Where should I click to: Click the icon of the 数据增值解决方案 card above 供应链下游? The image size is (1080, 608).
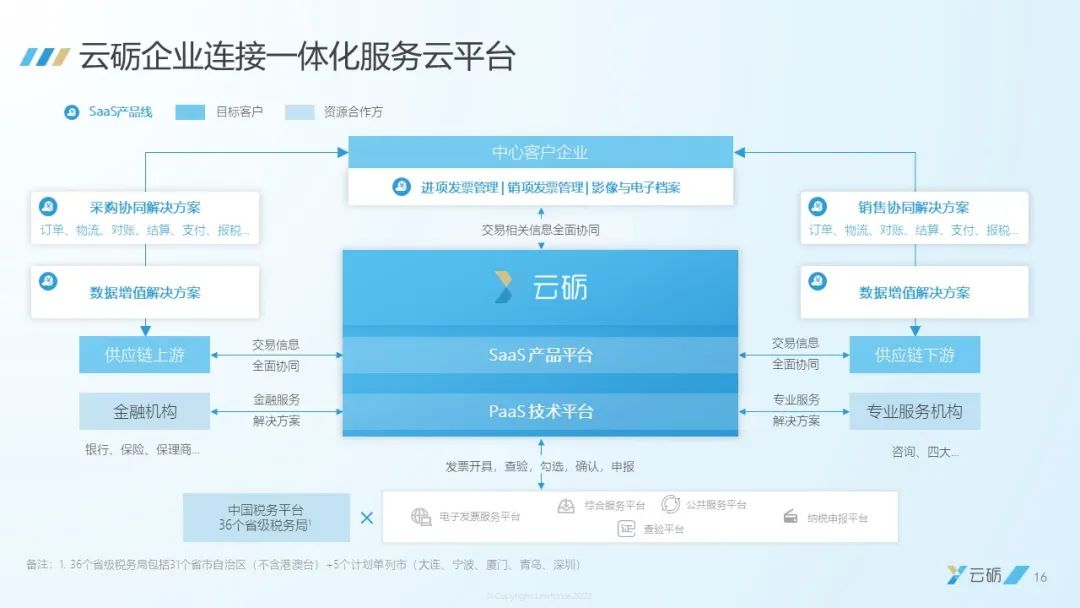817,281
